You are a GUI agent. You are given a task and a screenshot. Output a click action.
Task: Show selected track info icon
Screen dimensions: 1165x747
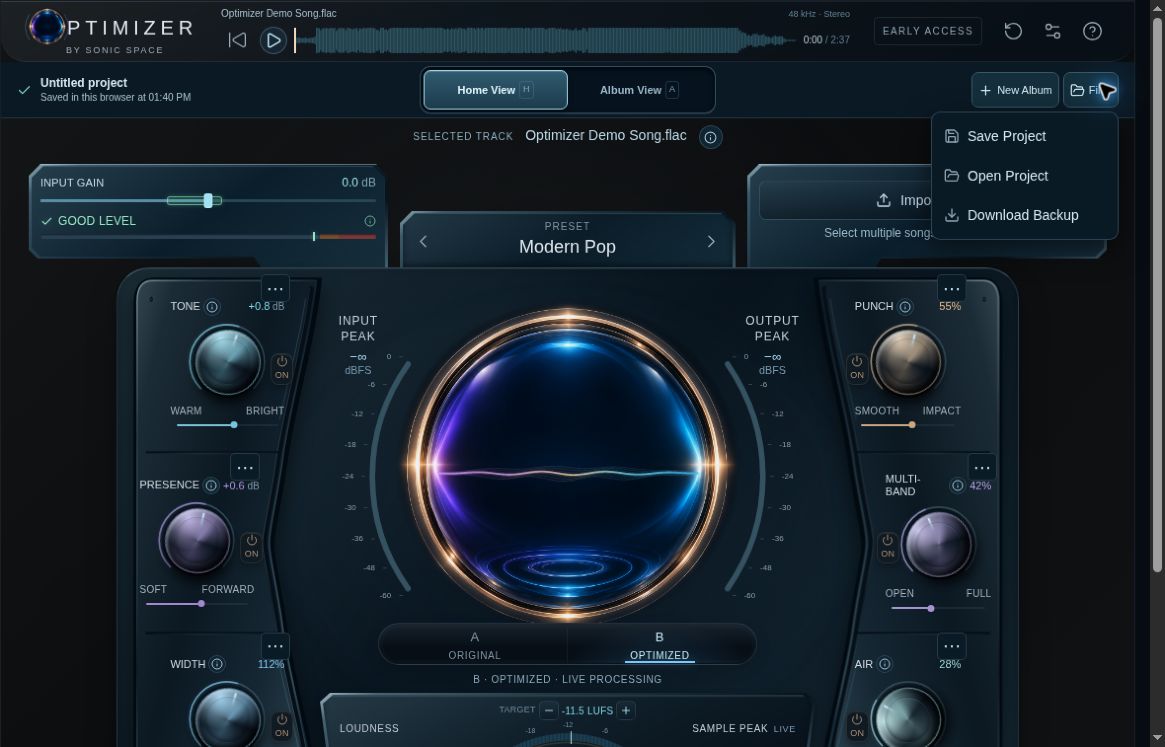click(x=710, y=137)
